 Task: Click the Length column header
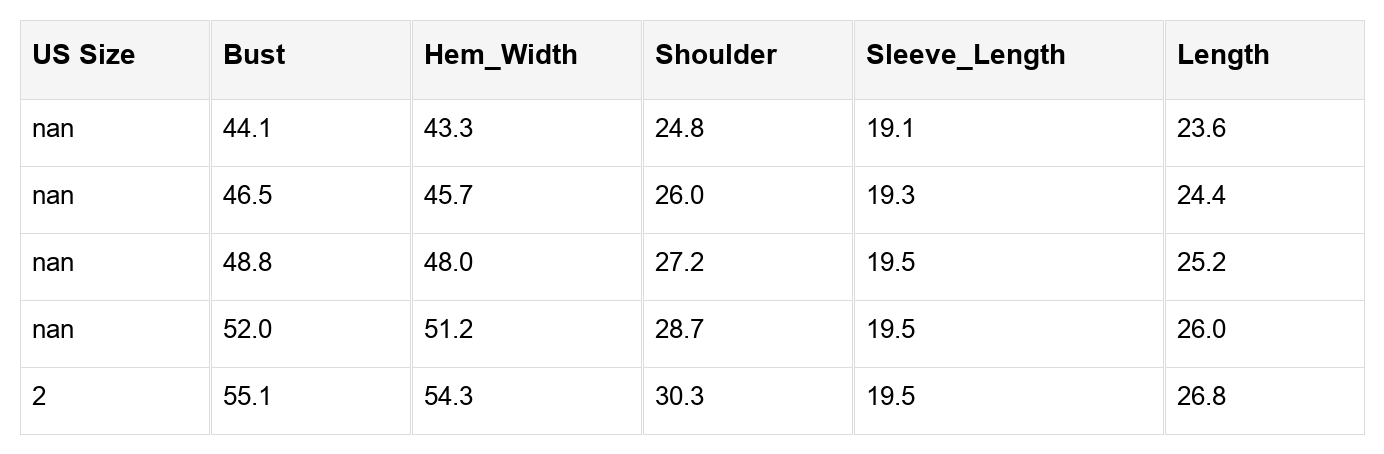coord(1223,55)
